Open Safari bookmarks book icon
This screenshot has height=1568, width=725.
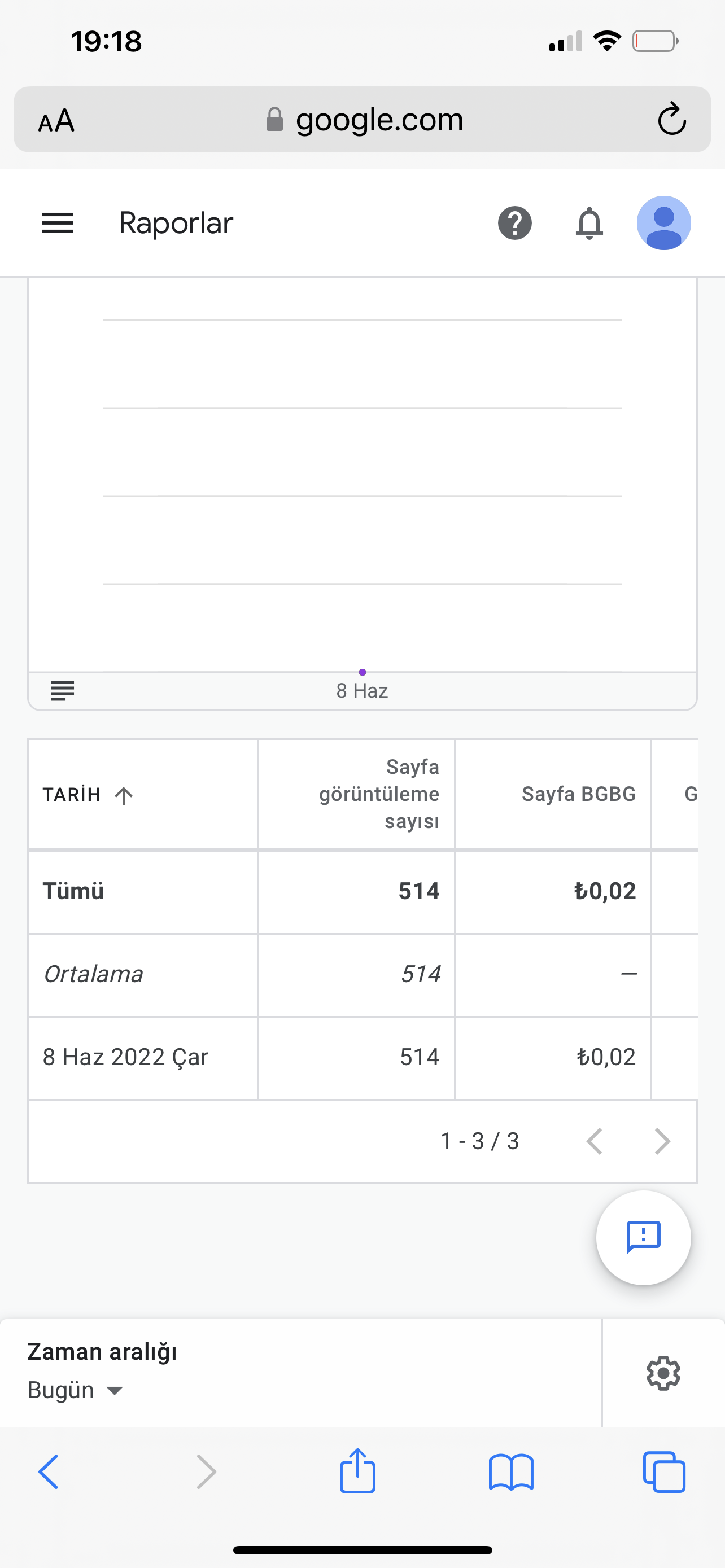511,1472
